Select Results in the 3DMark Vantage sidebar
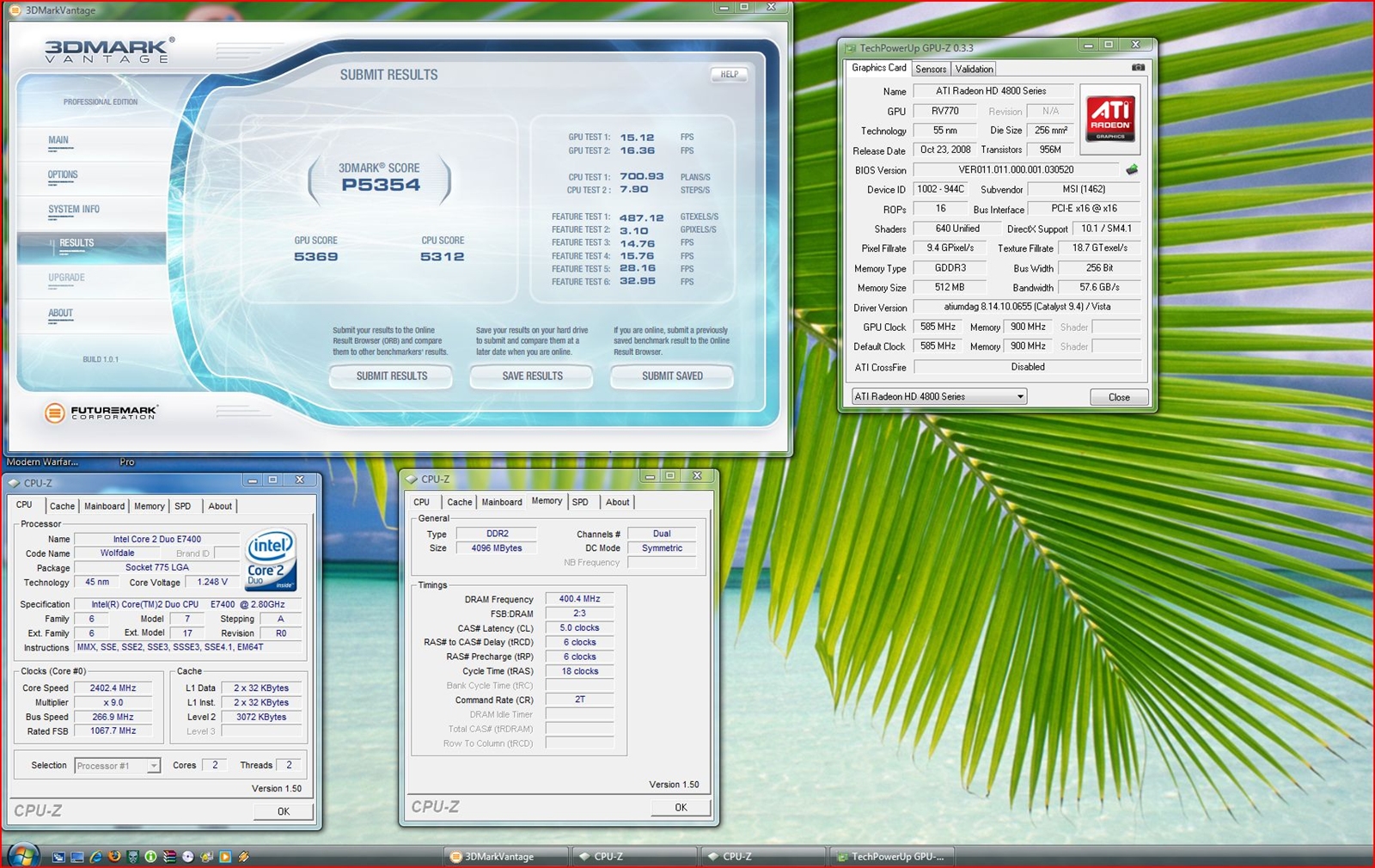The height and width of the screenshot is (868, 1375). click(91, 246)
